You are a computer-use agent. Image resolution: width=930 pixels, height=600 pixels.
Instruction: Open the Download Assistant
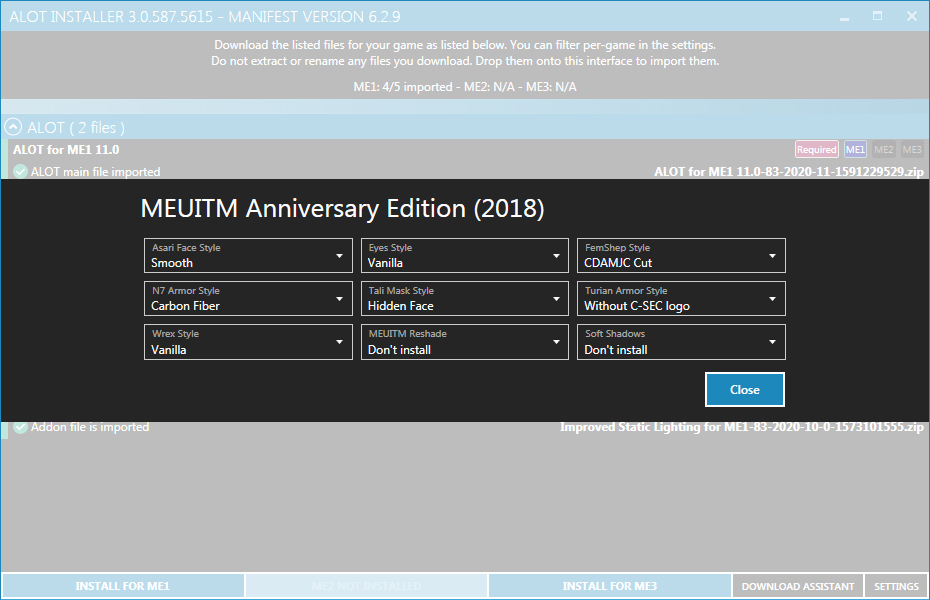[798, 586]
